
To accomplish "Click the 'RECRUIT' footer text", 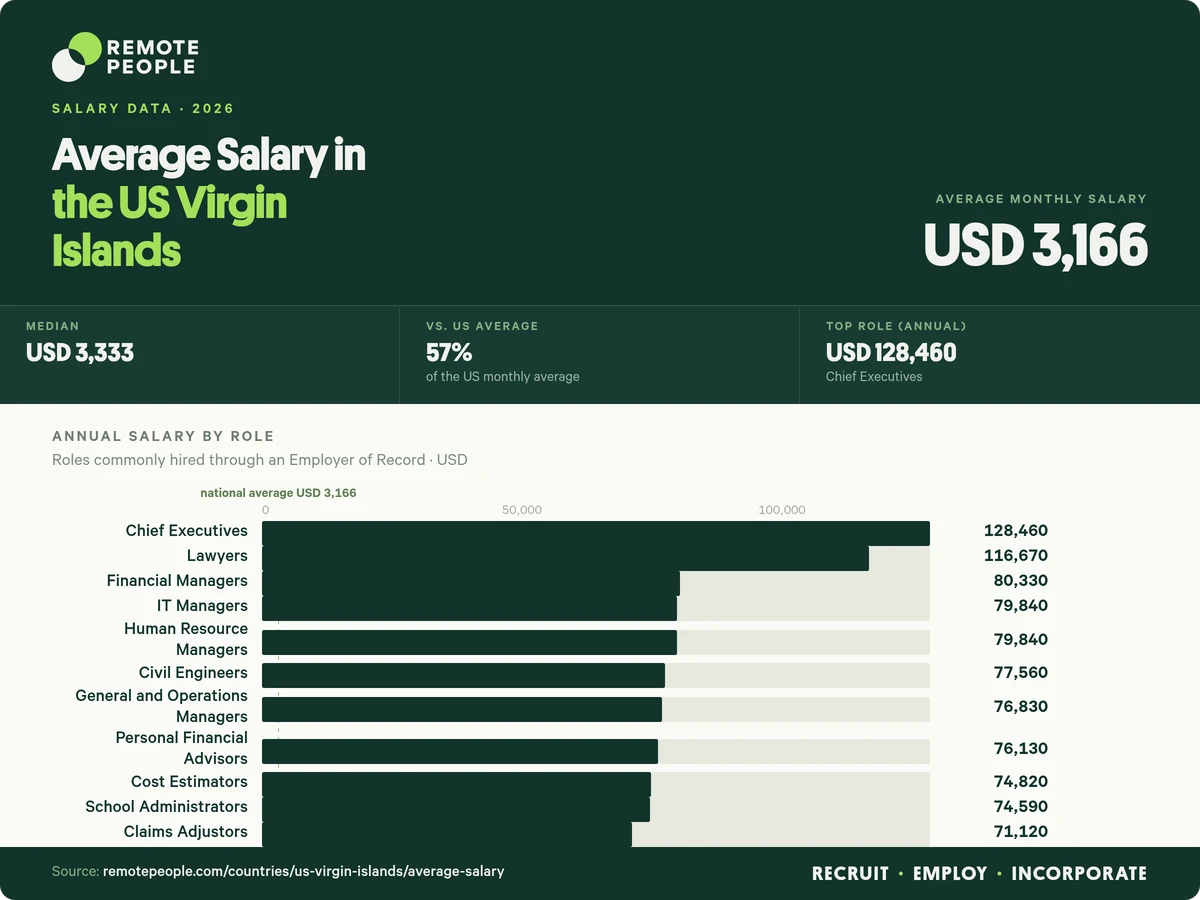I will tap(850, 874).
